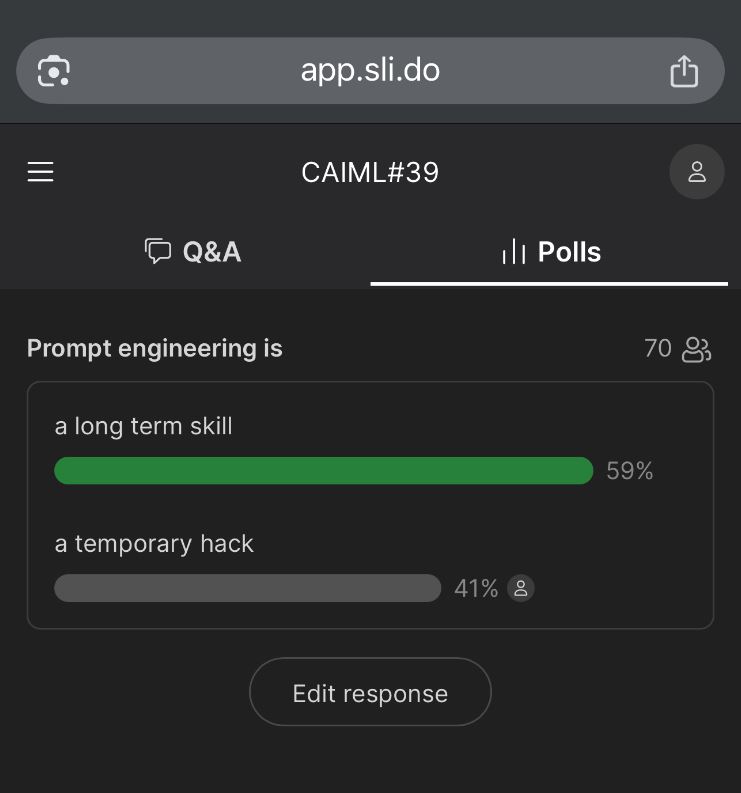The width and height of the screenshot is (741, 793).
Task: Click the gray 41% result bar
Action: tap(247, 588)
